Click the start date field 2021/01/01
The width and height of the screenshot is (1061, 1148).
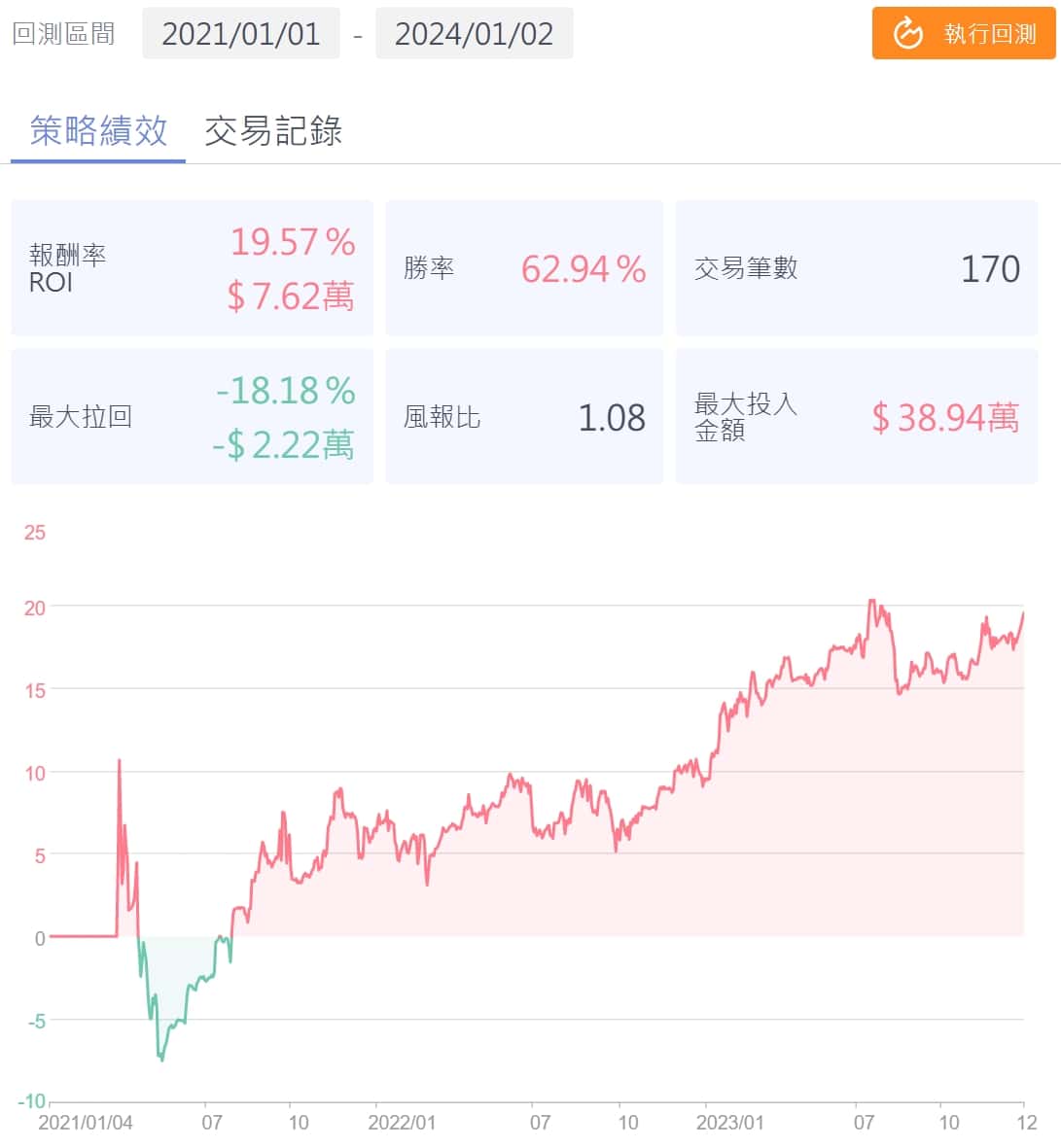coord(241,34)
